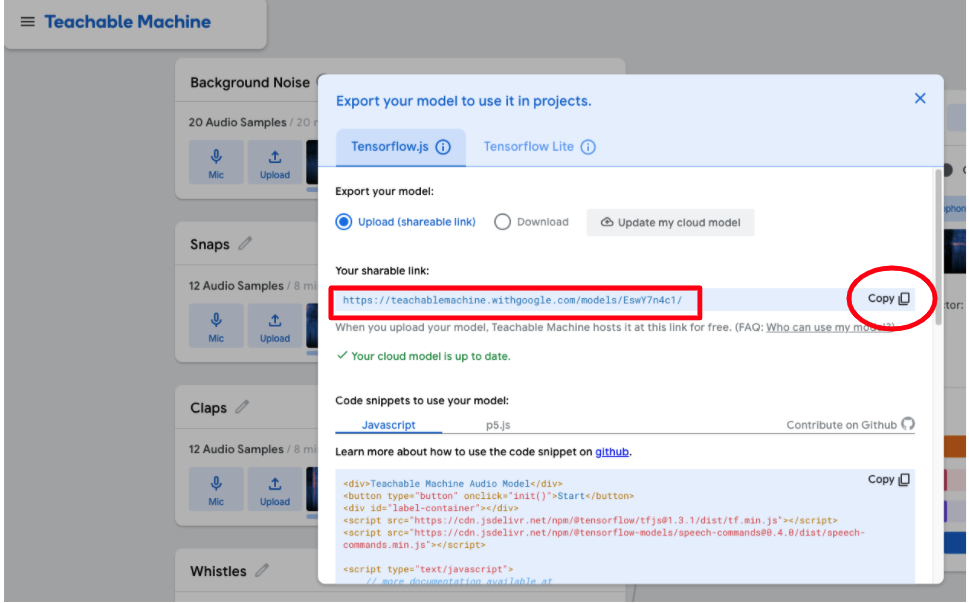The height and width of the screenshot is (603, 969).
Task: Click '12 Audio Samples' in Snaps class
Action: [236, 286]
